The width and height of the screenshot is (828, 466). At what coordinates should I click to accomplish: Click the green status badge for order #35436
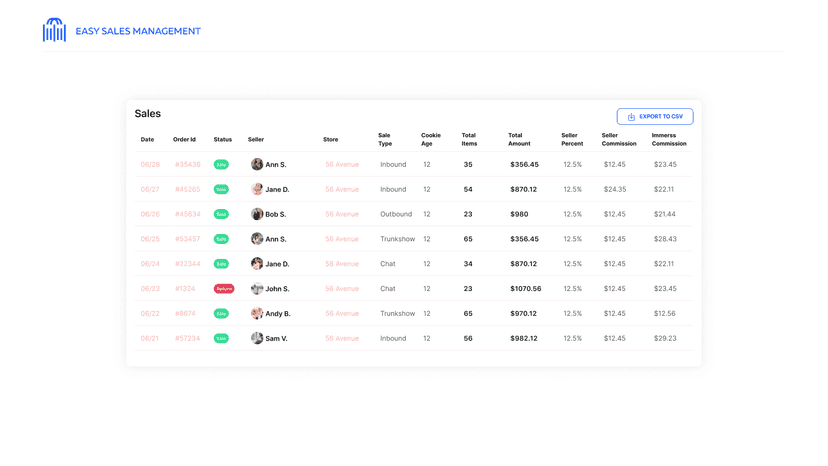(221, 164)
